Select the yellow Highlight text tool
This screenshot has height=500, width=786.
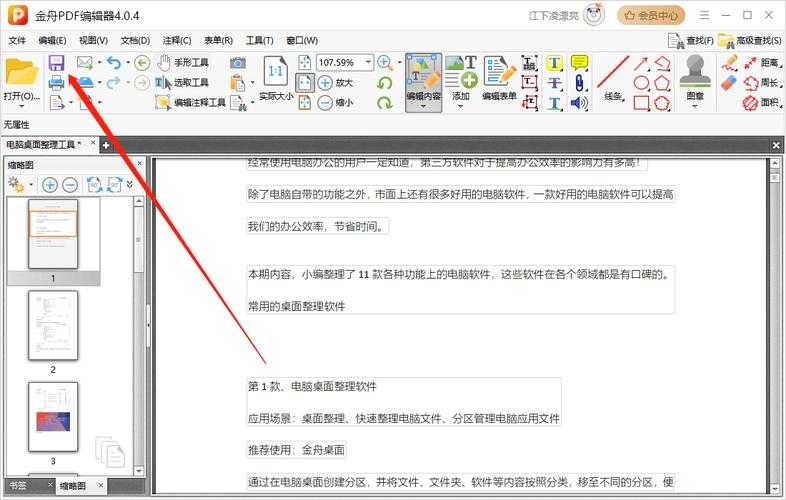tap(554, 63)
